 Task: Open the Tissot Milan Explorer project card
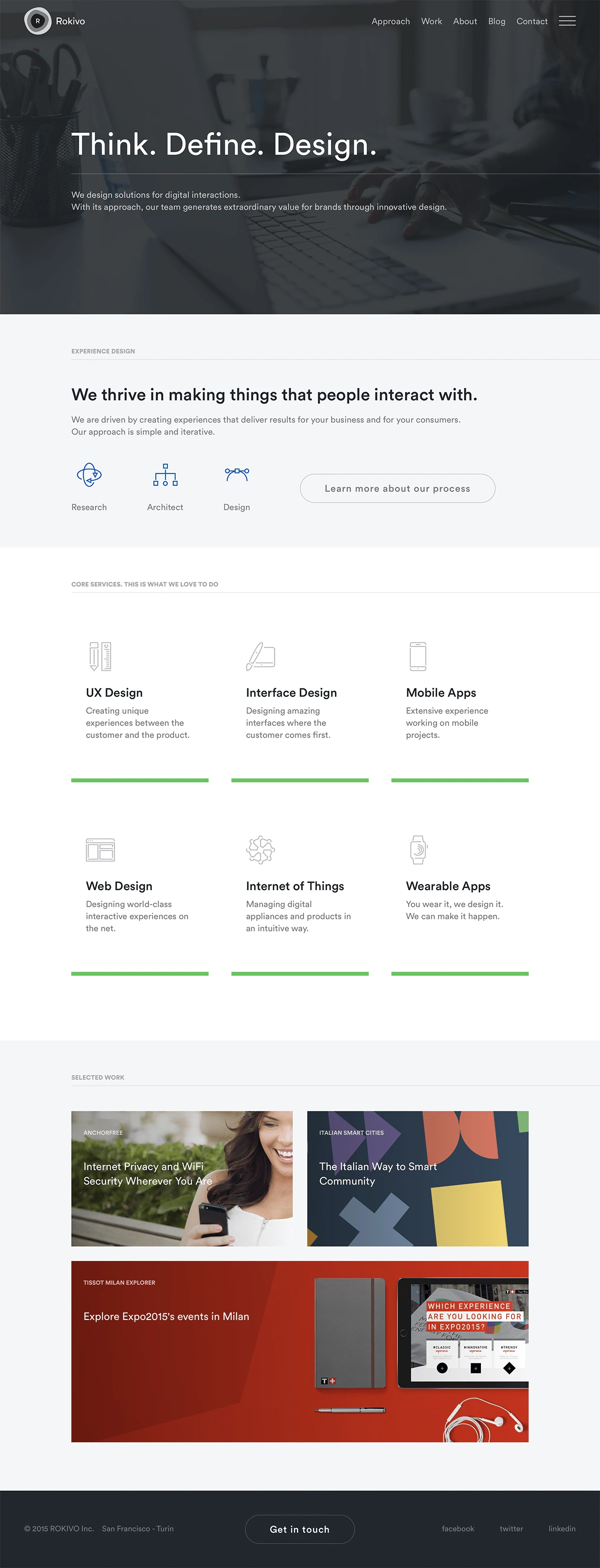300,1351
